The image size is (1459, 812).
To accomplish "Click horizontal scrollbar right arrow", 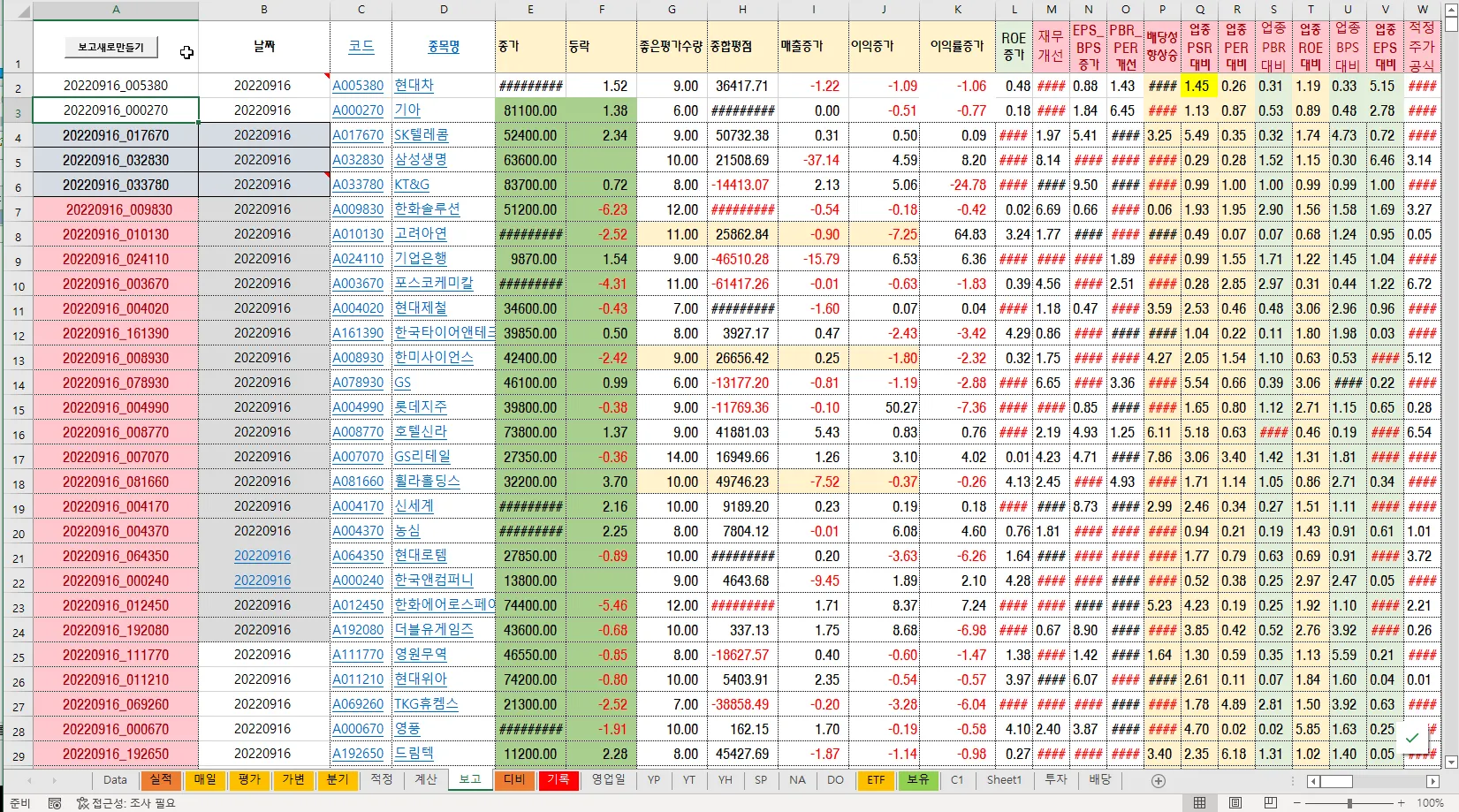I will (1432, 781).
